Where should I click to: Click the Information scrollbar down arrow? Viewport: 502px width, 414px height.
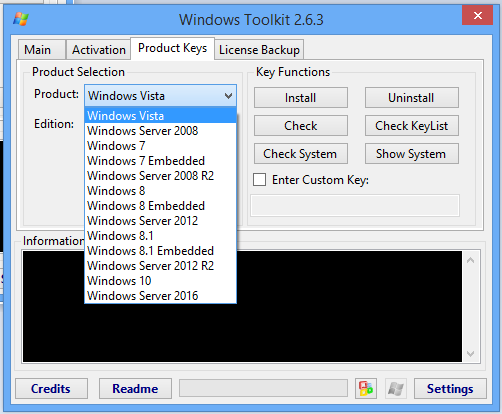[471, 353]
